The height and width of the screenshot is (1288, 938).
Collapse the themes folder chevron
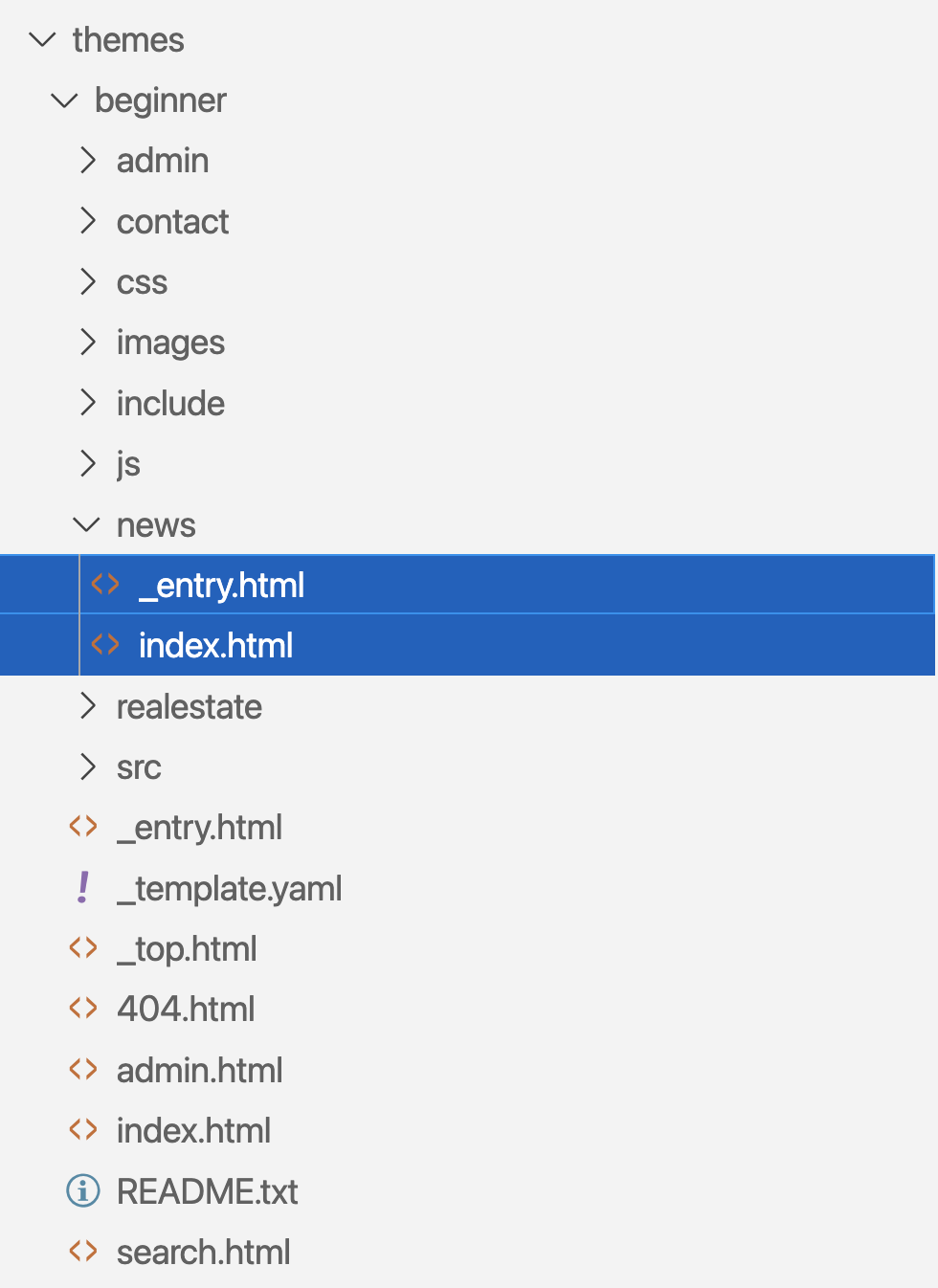[43, 39]
